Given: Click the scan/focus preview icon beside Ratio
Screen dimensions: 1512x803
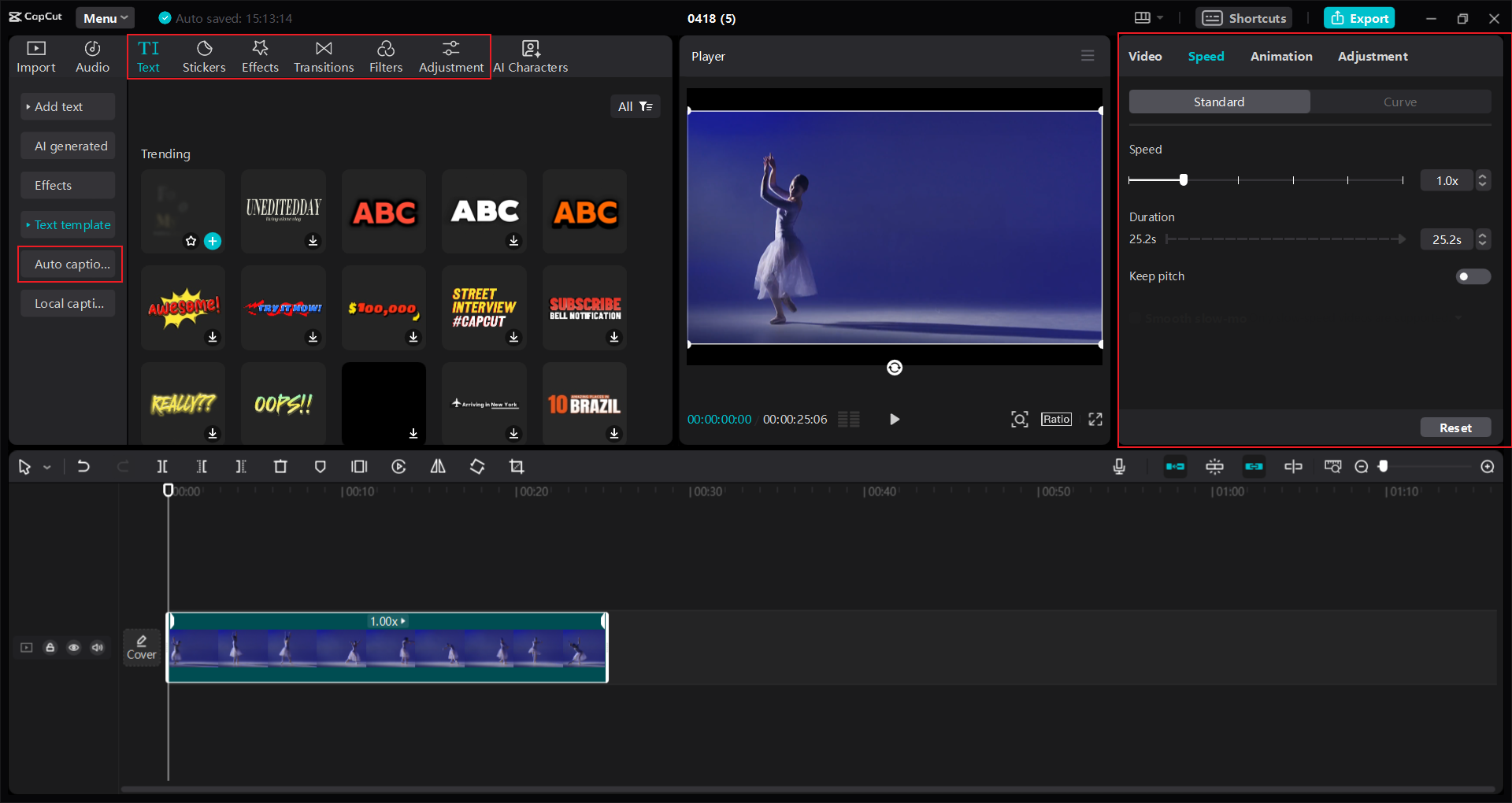Looking at the screenshot, I should [1020, 420].
